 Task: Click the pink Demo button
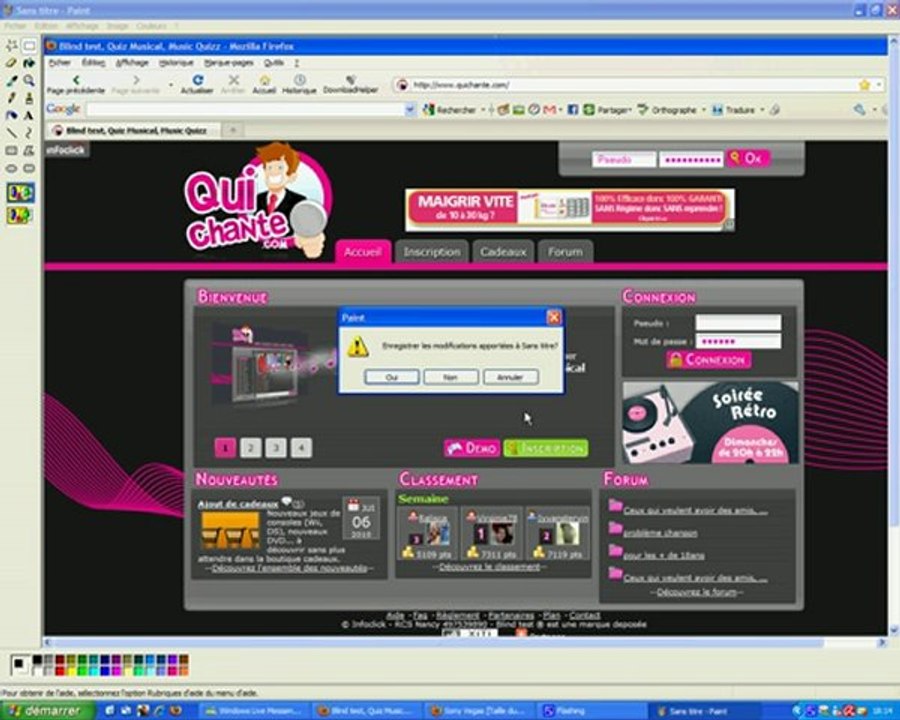[472, 448]
